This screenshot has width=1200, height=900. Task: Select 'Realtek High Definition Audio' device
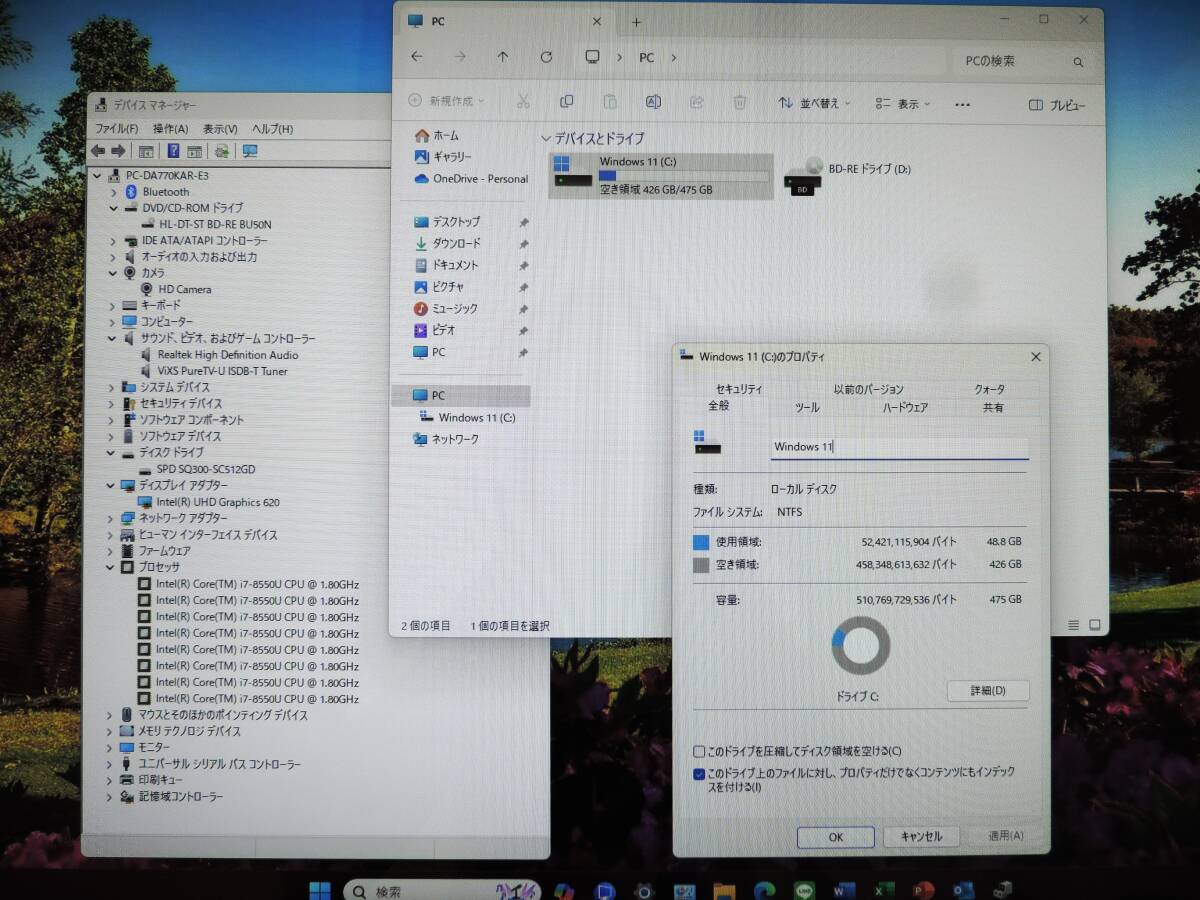[x=227, y=355]
